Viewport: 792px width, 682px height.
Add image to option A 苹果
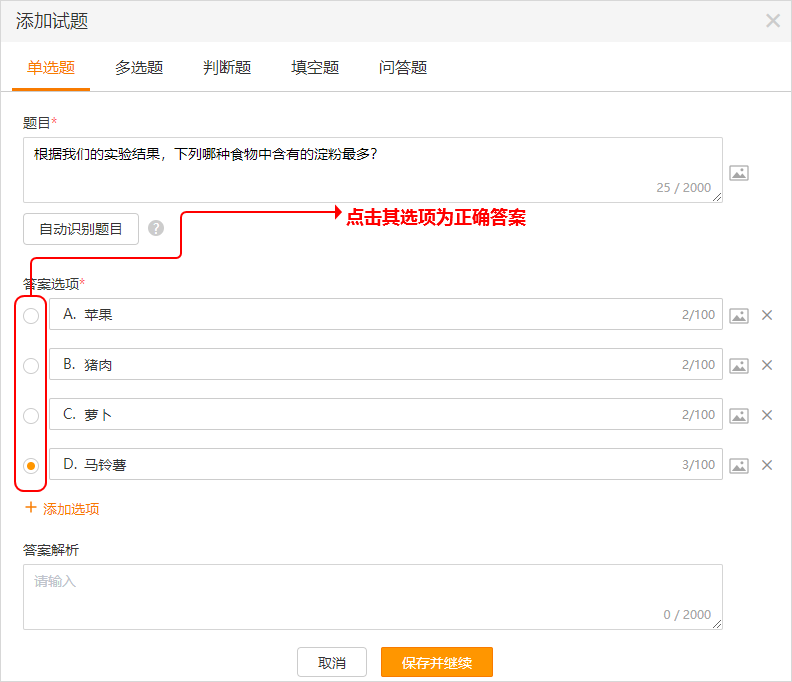[738, 316]
